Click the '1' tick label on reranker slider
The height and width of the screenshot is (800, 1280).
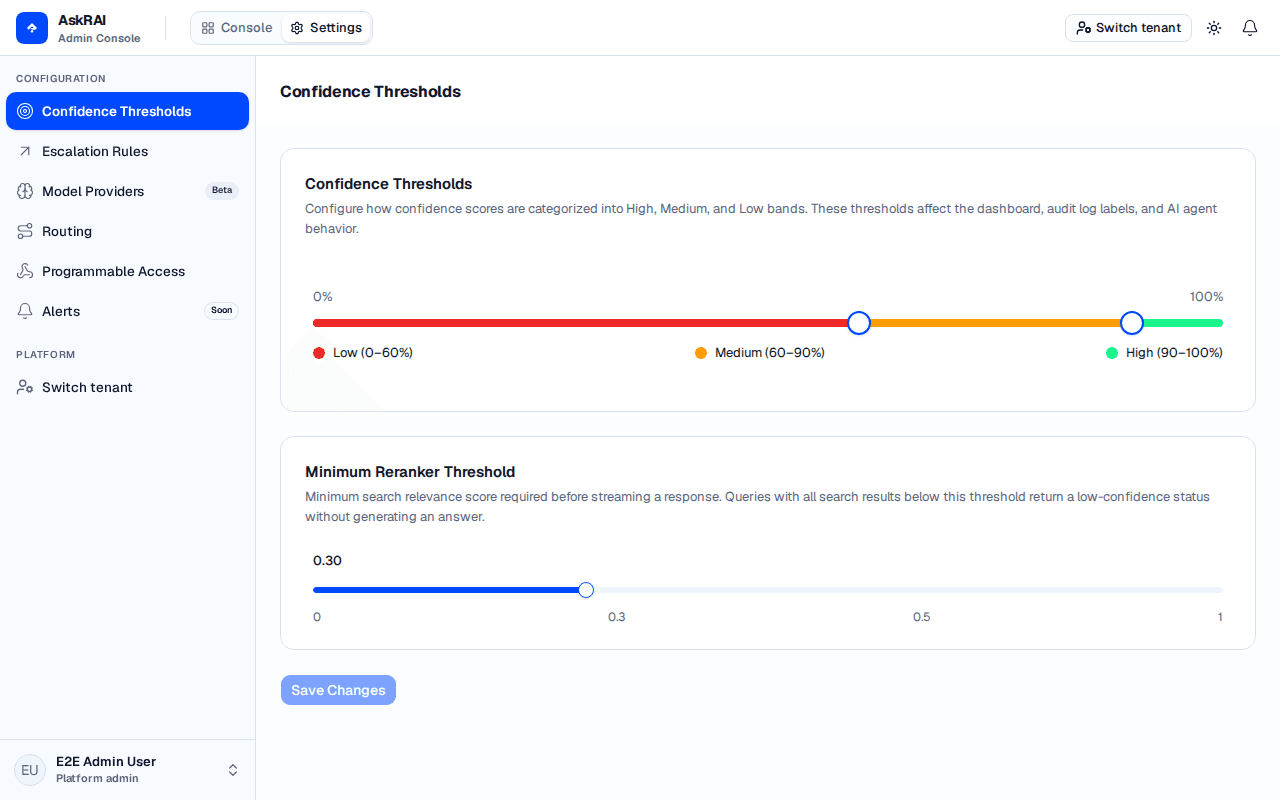(x=1220, y=617)
